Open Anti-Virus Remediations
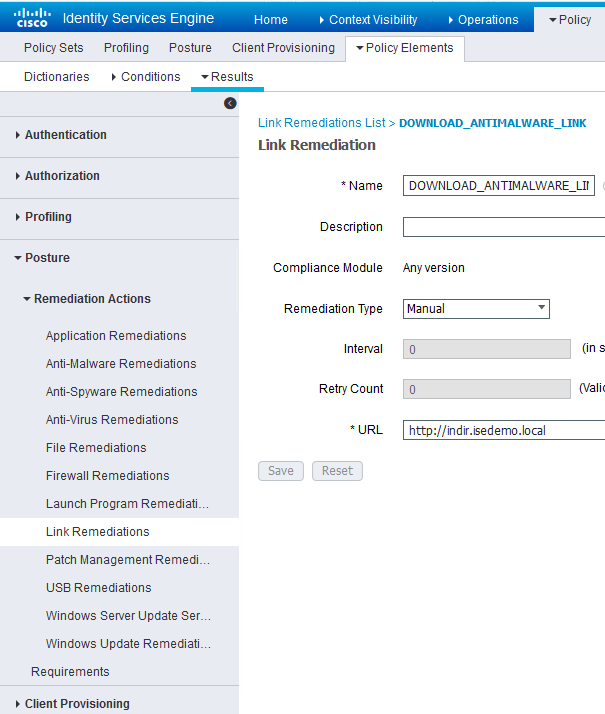Screen dimensions: 605x714 (x=112, y=420)
